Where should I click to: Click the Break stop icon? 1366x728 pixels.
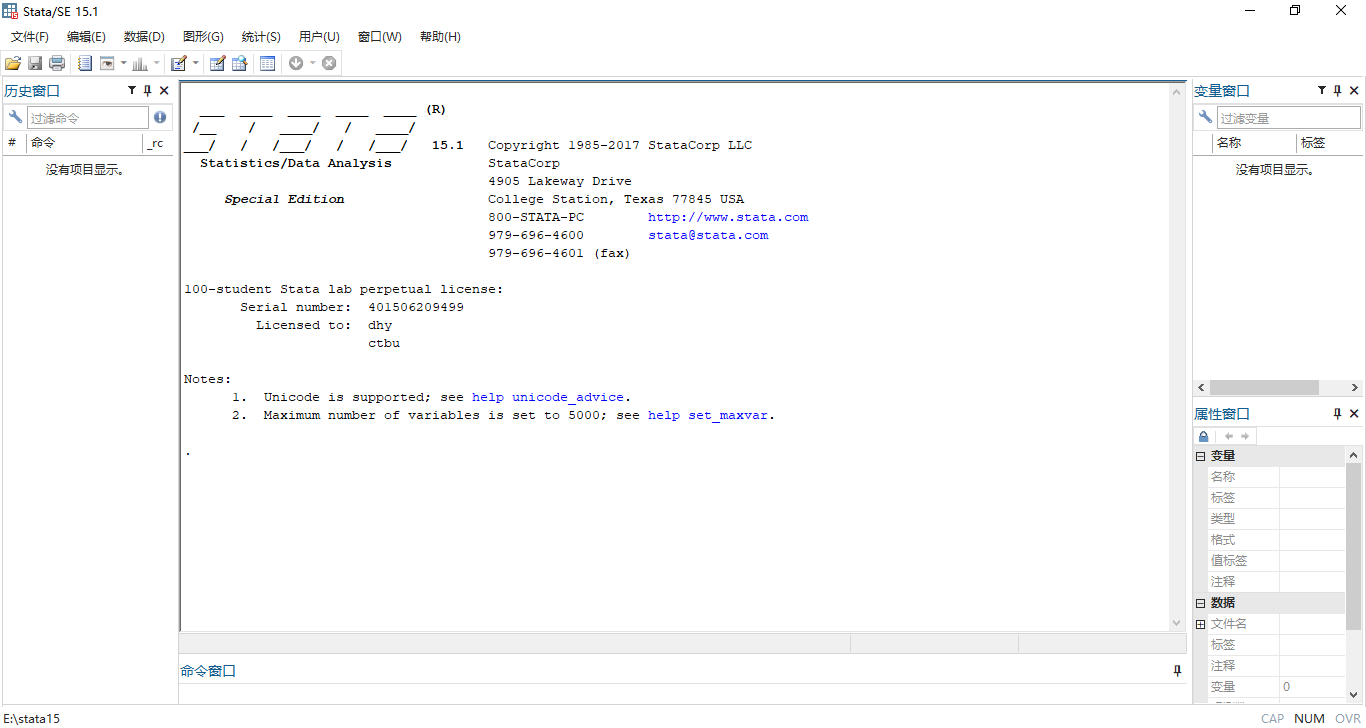pyautogui.click(x=329, y=63)
